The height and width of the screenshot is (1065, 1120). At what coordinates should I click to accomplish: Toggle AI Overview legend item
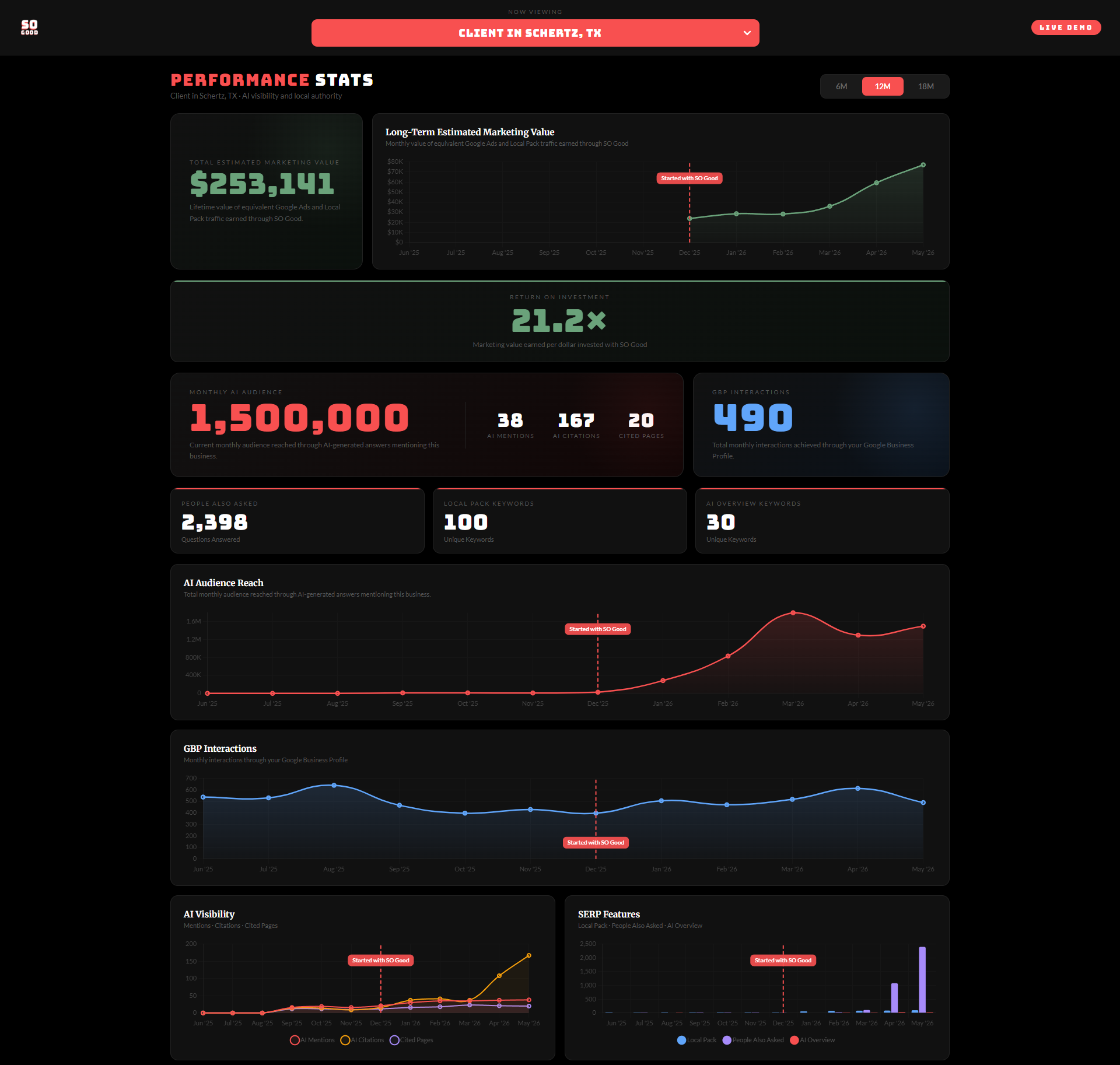pos(812,1040)
